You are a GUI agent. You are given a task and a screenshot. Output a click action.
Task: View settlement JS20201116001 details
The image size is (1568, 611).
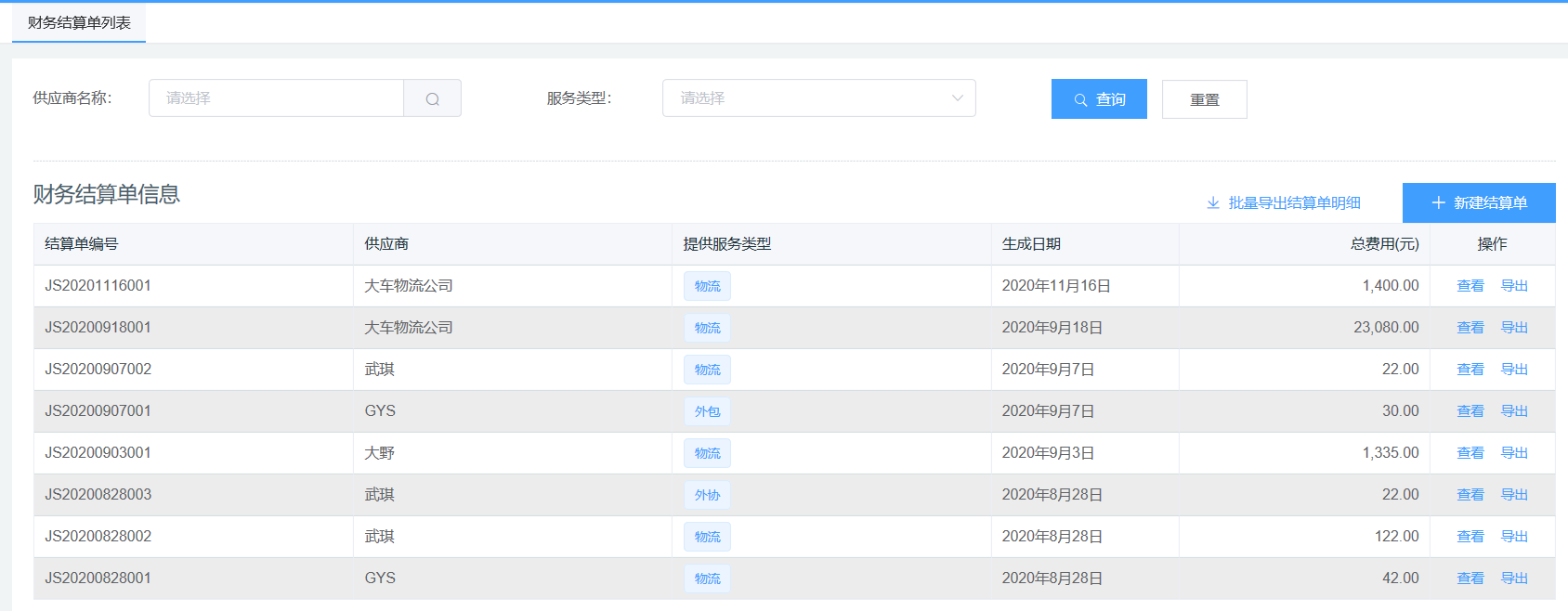pos(1470,286)
